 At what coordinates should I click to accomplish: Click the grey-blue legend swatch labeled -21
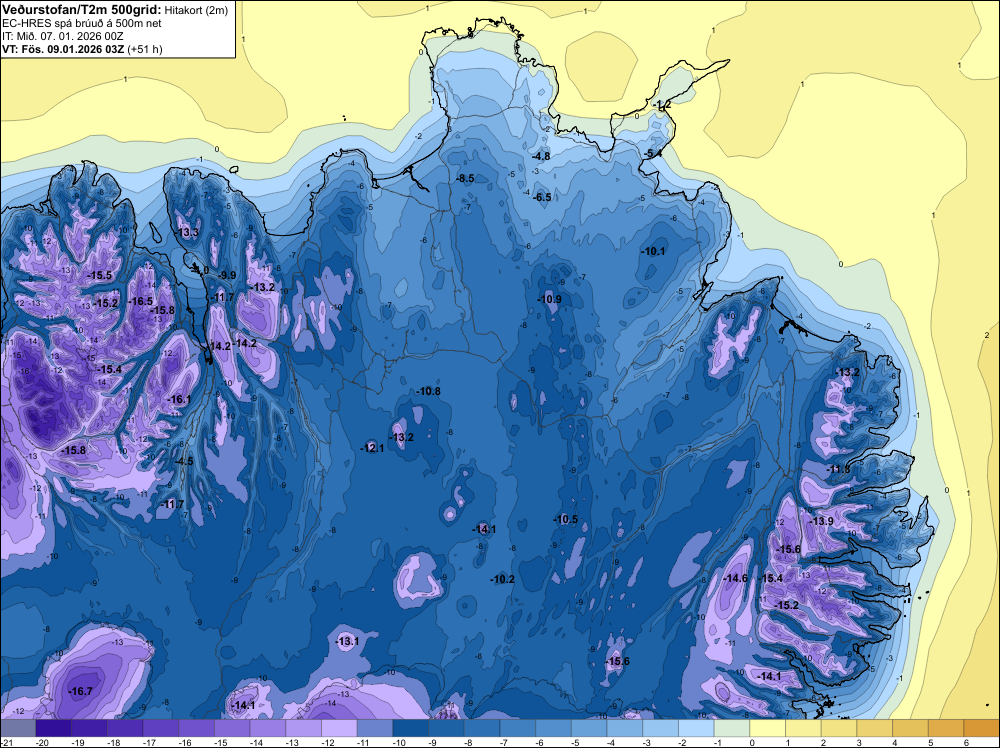tap(18, 728)
